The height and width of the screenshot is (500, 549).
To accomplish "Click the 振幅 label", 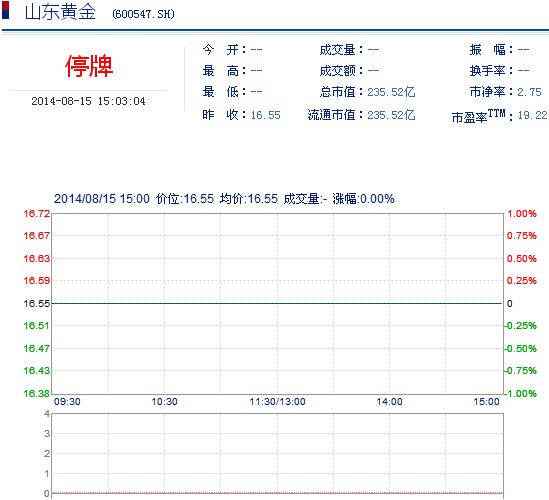I will [x=487, y=50].
